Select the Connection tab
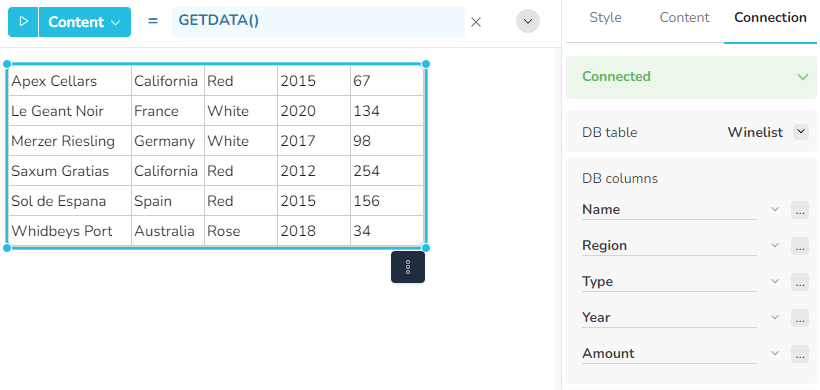The width and height of the screenshot is (820, 390). click(770, 17)
